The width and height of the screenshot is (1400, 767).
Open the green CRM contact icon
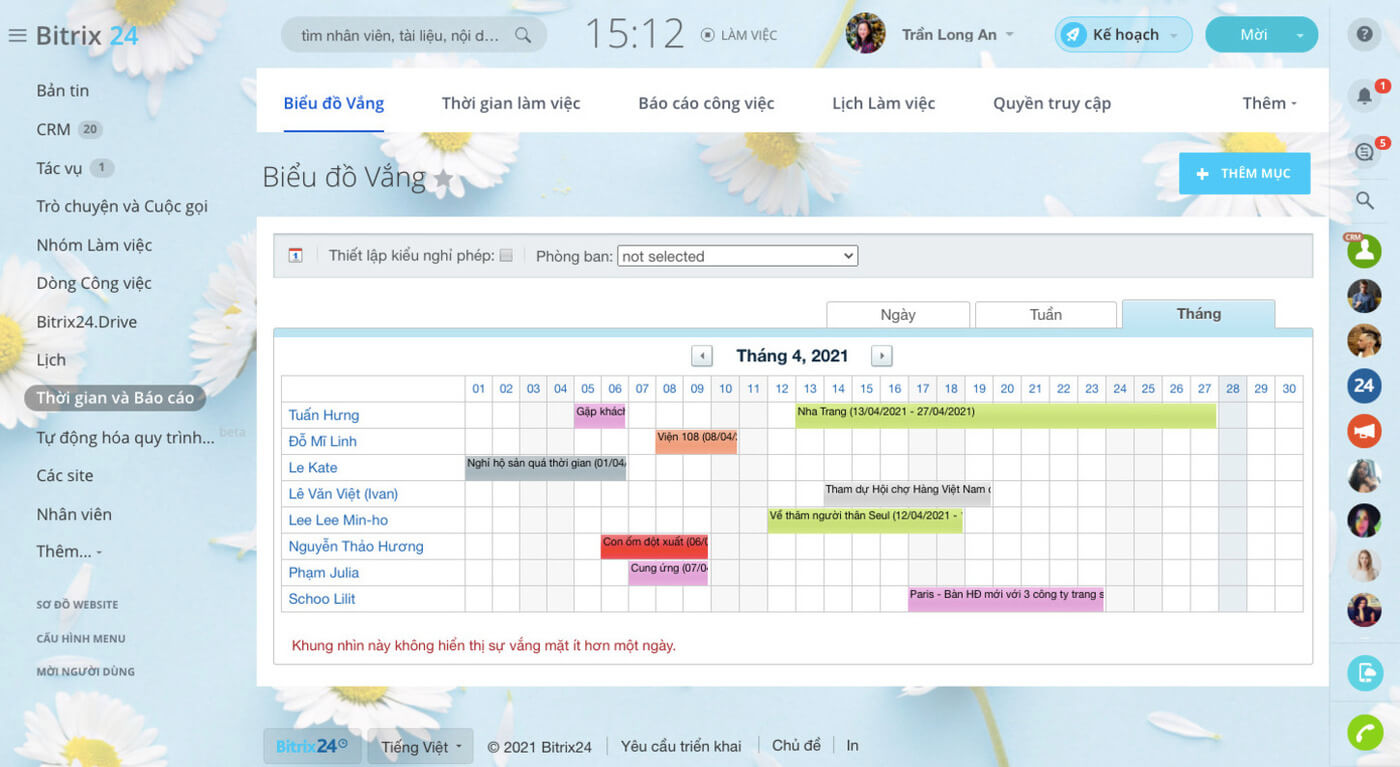pos(1364,251)
